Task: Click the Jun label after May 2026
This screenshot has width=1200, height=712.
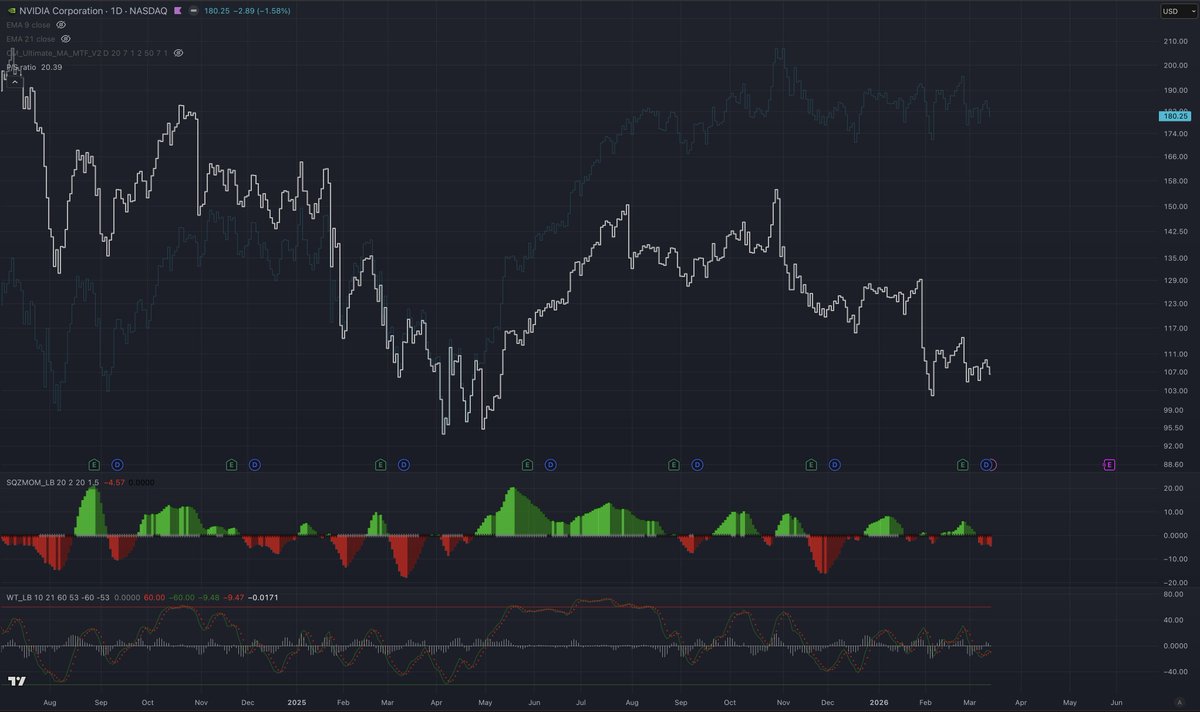Action: point(1117,704)
